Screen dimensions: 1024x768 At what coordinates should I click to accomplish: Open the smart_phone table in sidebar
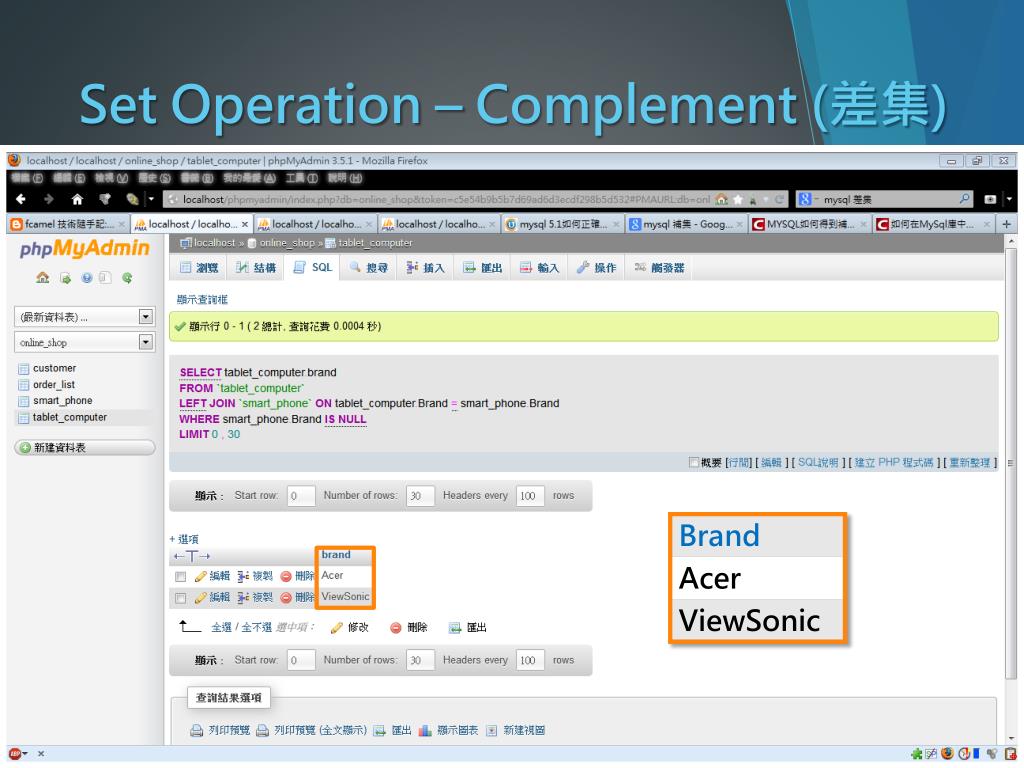point(62,401)
